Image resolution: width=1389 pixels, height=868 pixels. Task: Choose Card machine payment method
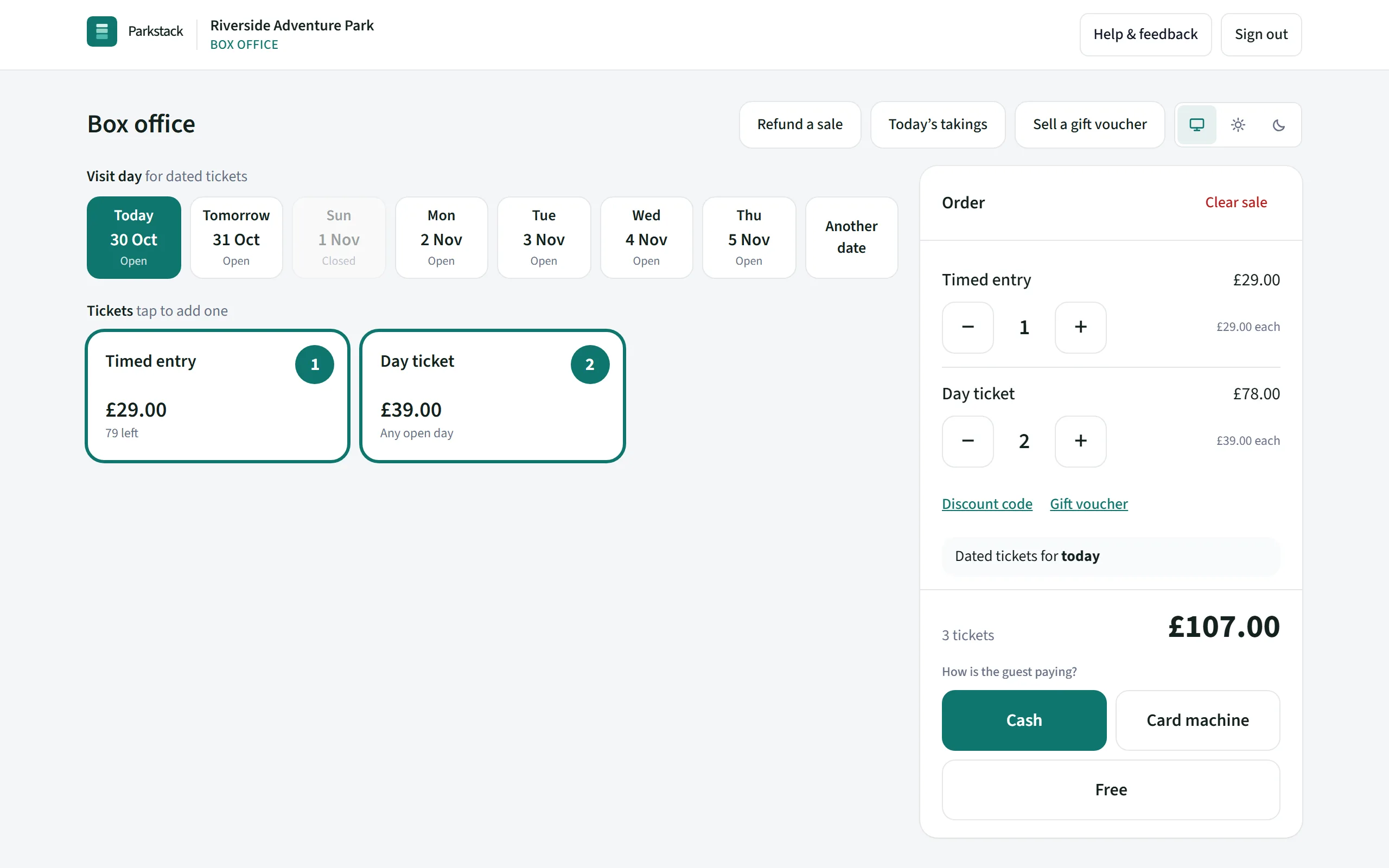1198,720
